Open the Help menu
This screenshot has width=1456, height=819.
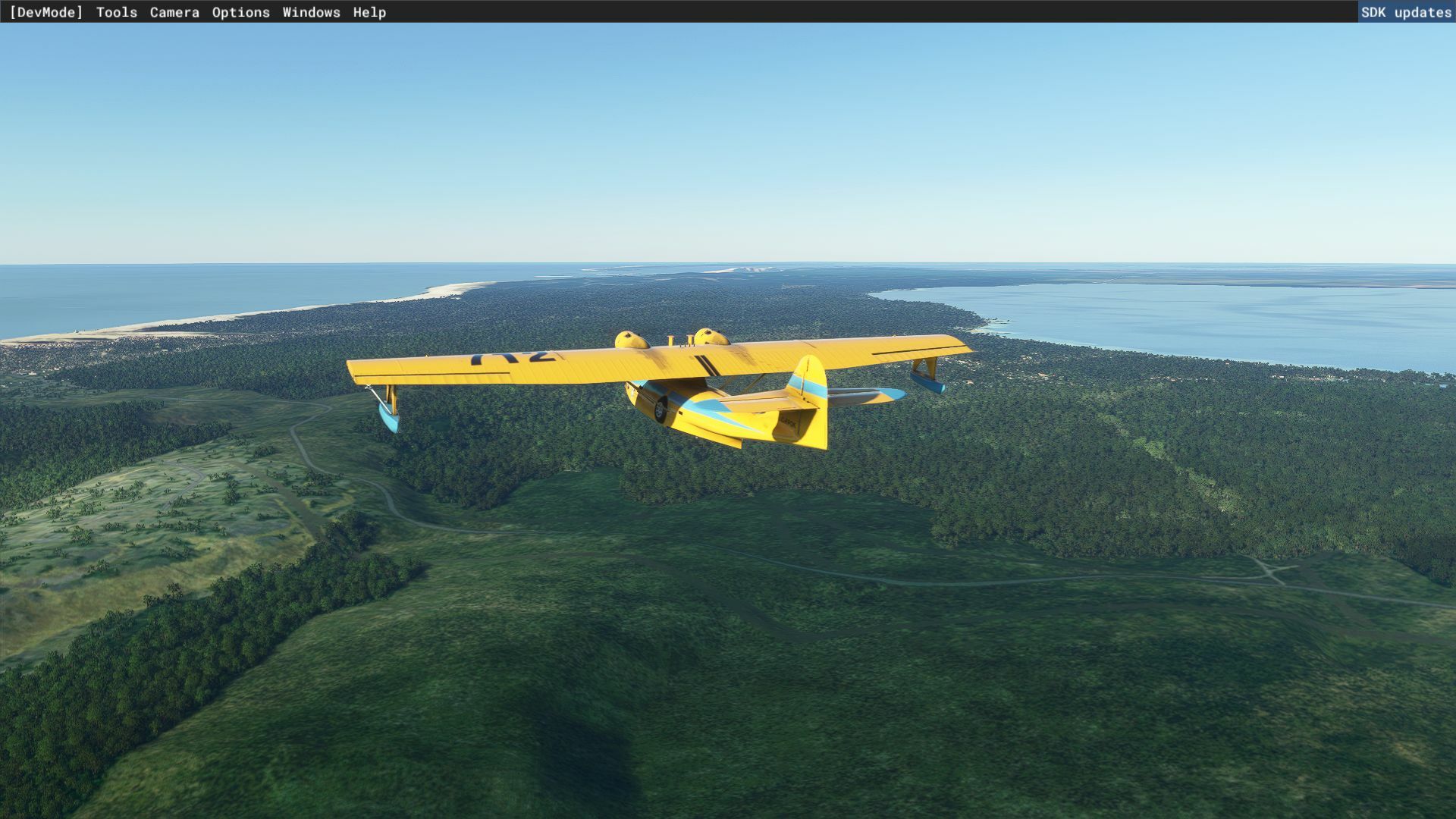(x=369, y=12)
